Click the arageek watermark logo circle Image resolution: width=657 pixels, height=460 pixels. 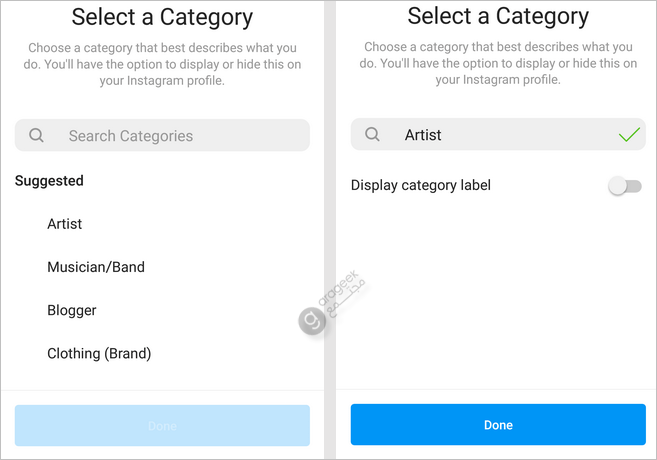pyautogui.click(x=312, y=321)
